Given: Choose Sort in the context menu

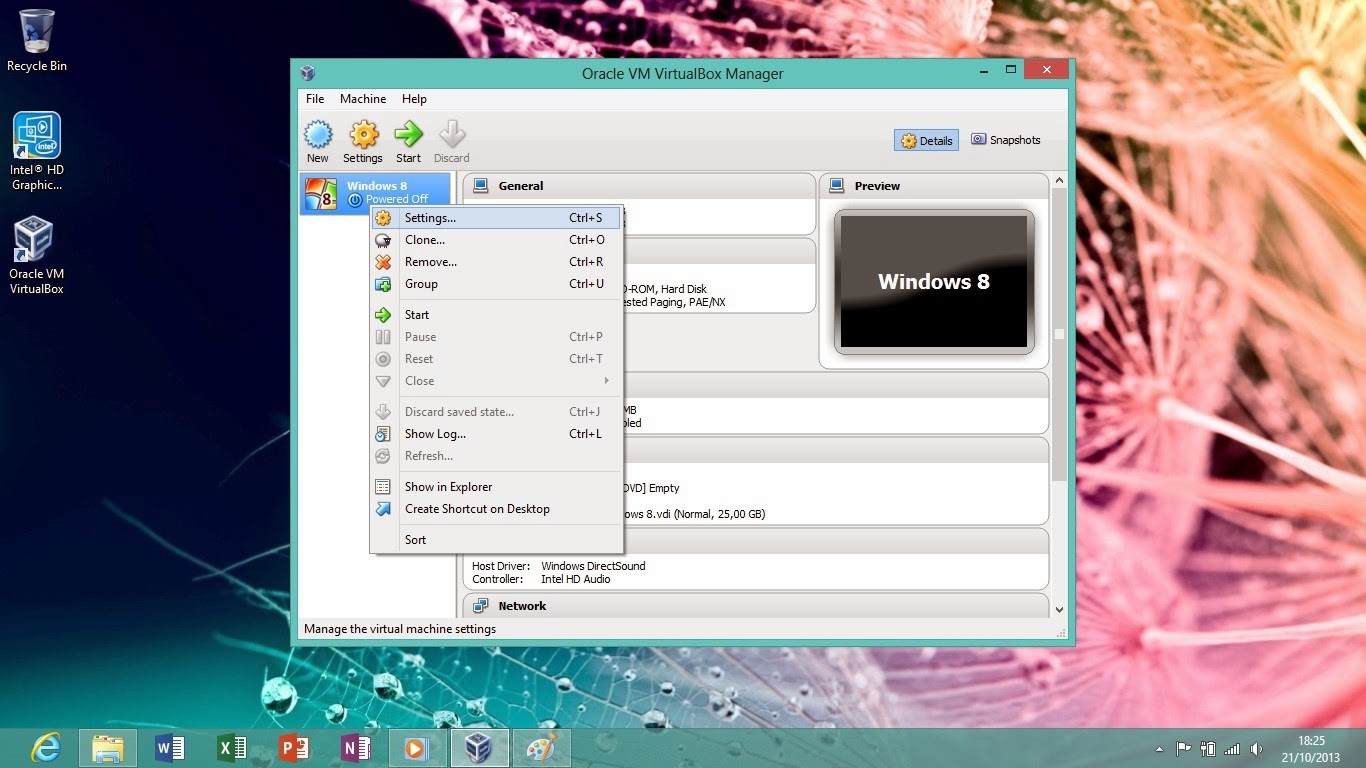Looking at the screenshot, I should coord(496,540).
